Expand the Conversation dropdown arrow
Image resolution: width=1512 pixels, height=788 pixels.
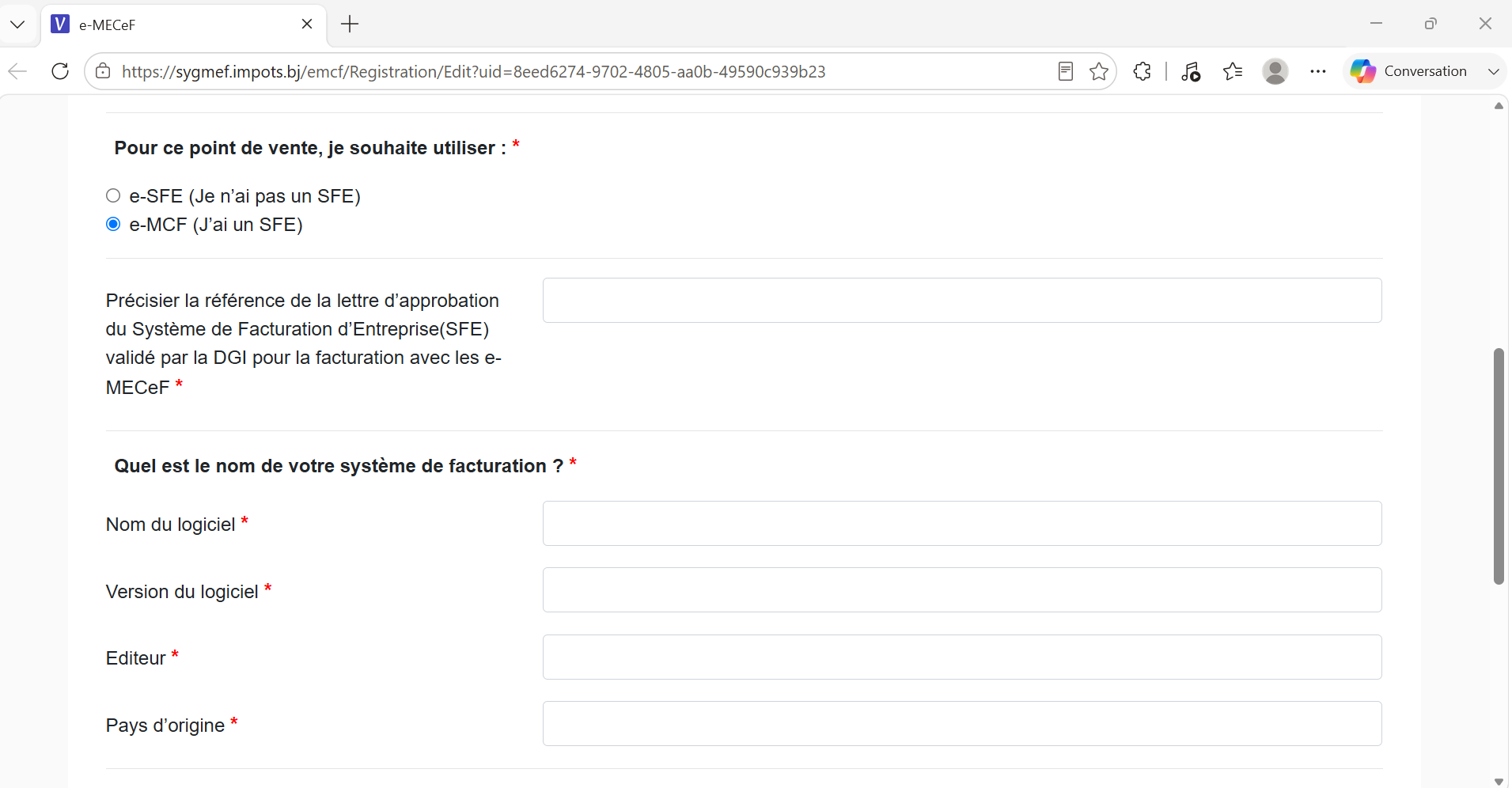1494,71
